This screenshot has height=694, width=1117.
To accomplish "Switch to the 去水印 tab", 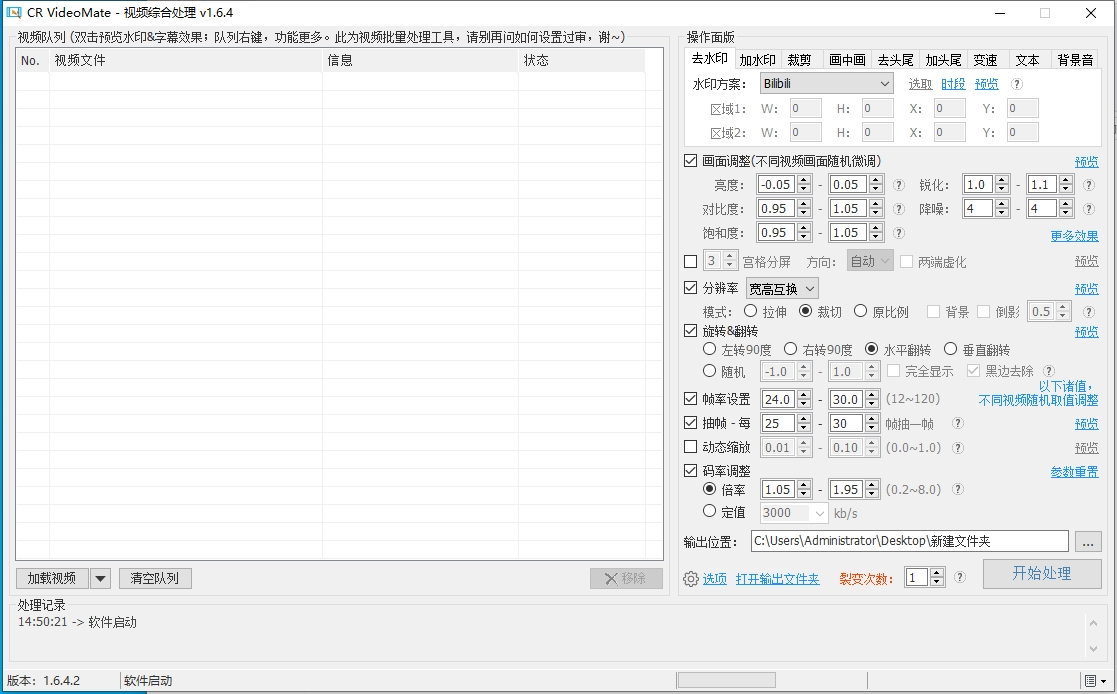I will [710, 58].
